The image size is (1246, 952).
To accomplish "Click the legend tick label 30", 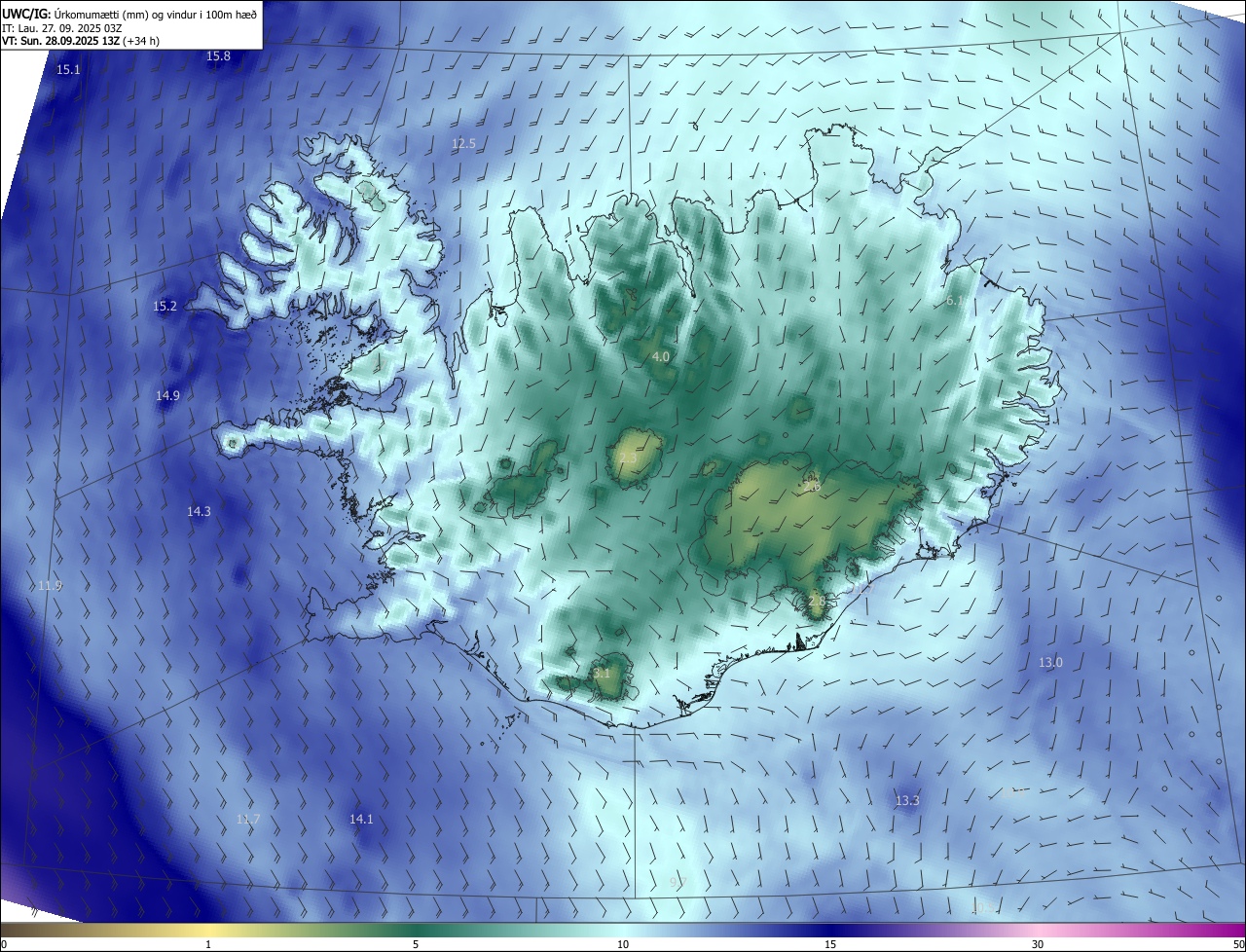I will click(x=1038, y=944).
